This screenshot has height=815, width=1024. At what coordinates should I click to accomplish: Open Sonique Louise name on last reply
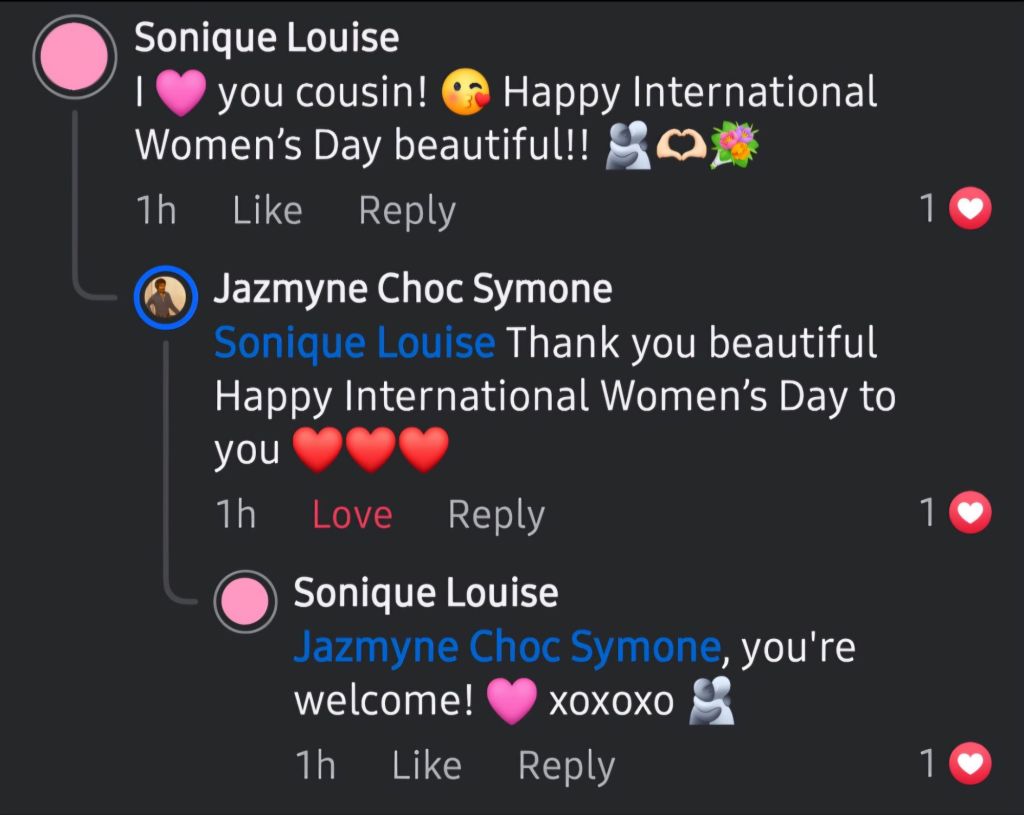(x=425, y=592)
